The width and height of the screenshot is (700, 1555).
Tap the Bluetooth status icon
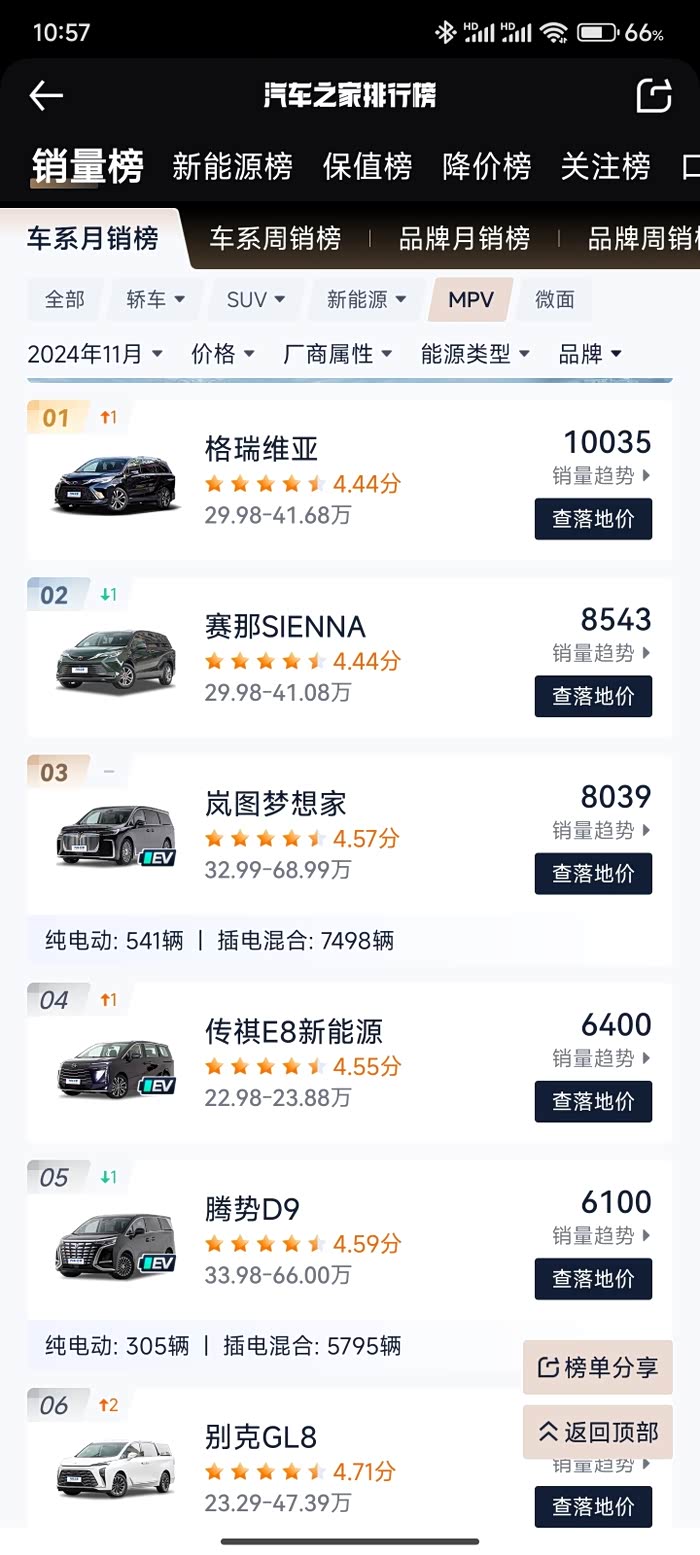click(445, 33)
